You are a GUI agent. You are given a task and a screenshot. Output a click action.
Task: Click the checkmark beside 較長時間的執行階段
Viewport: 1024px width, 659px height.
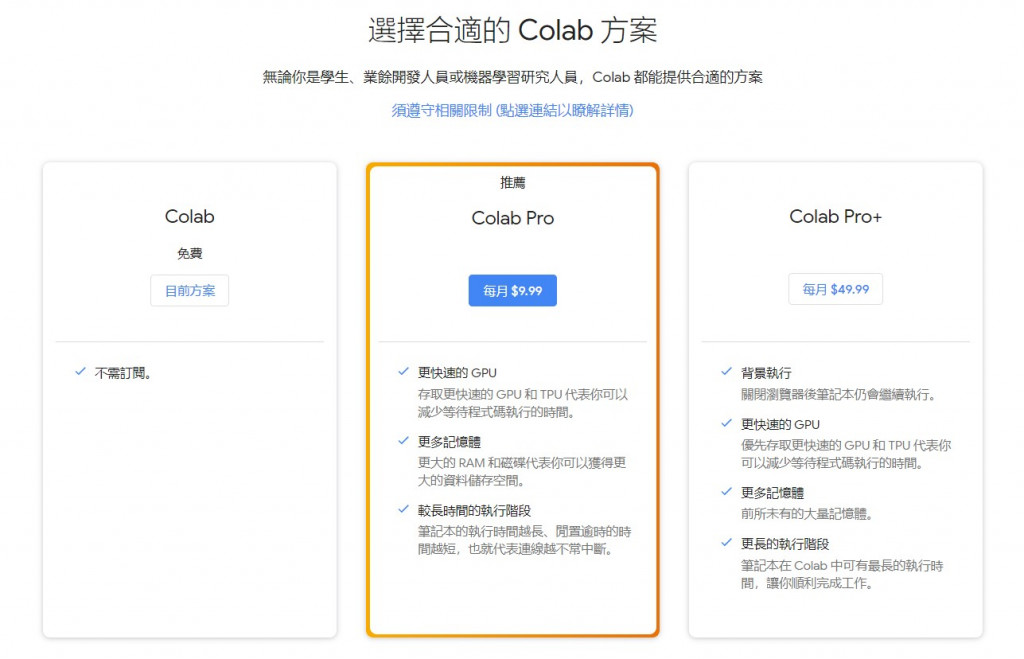pos(404,509)
